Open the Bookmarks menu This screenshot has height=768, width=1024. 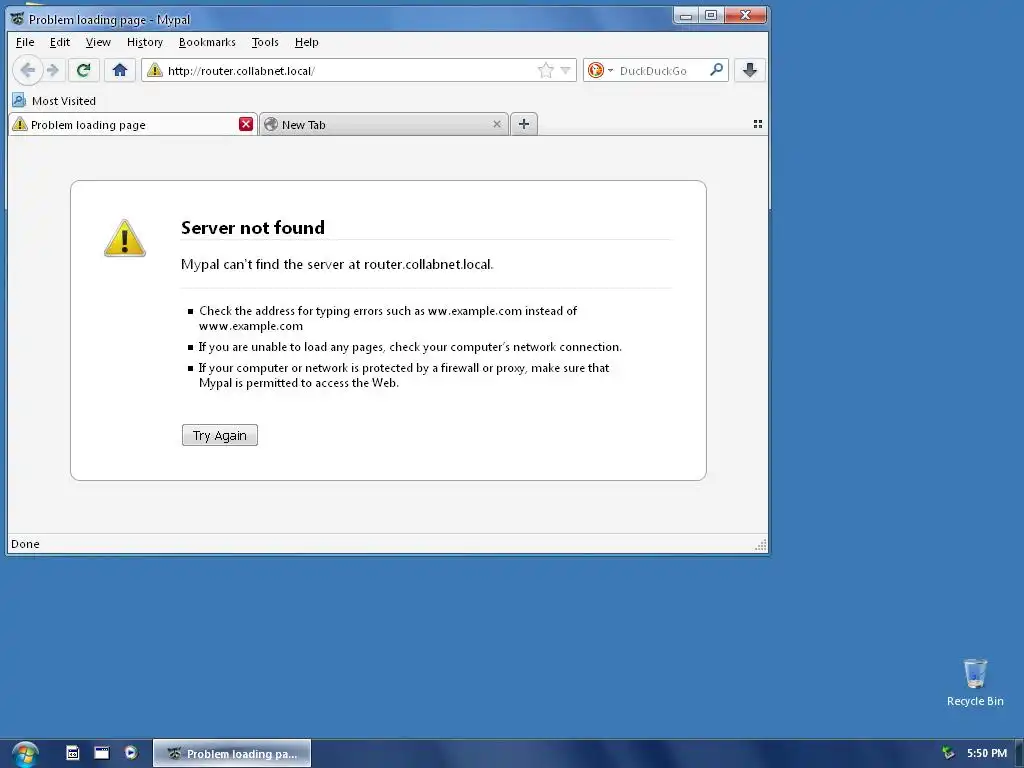pyautogui.click(x=207, y=42)
